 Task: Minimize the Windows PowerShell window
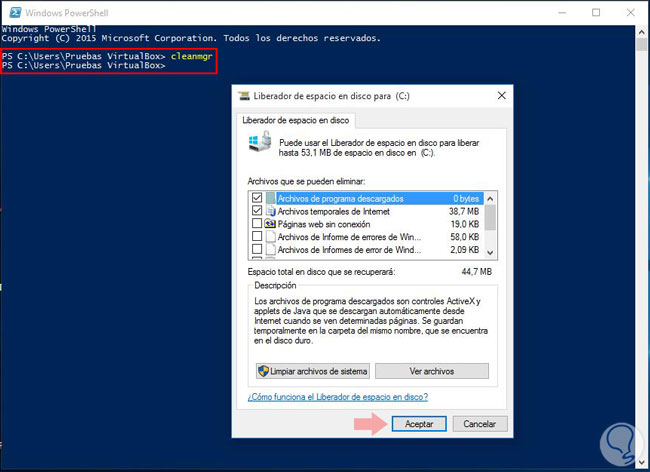point(562,12)
